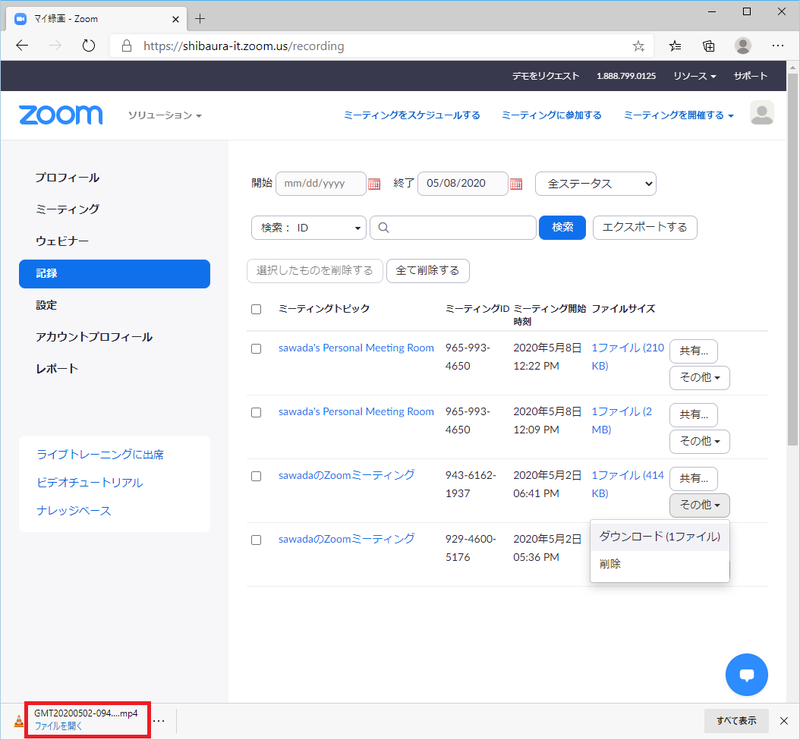Image resolution: width=800 pixels, height=740 pixels.
Task: Open a new browser tab
Action: pyautogui.click(x=200, y=19)
